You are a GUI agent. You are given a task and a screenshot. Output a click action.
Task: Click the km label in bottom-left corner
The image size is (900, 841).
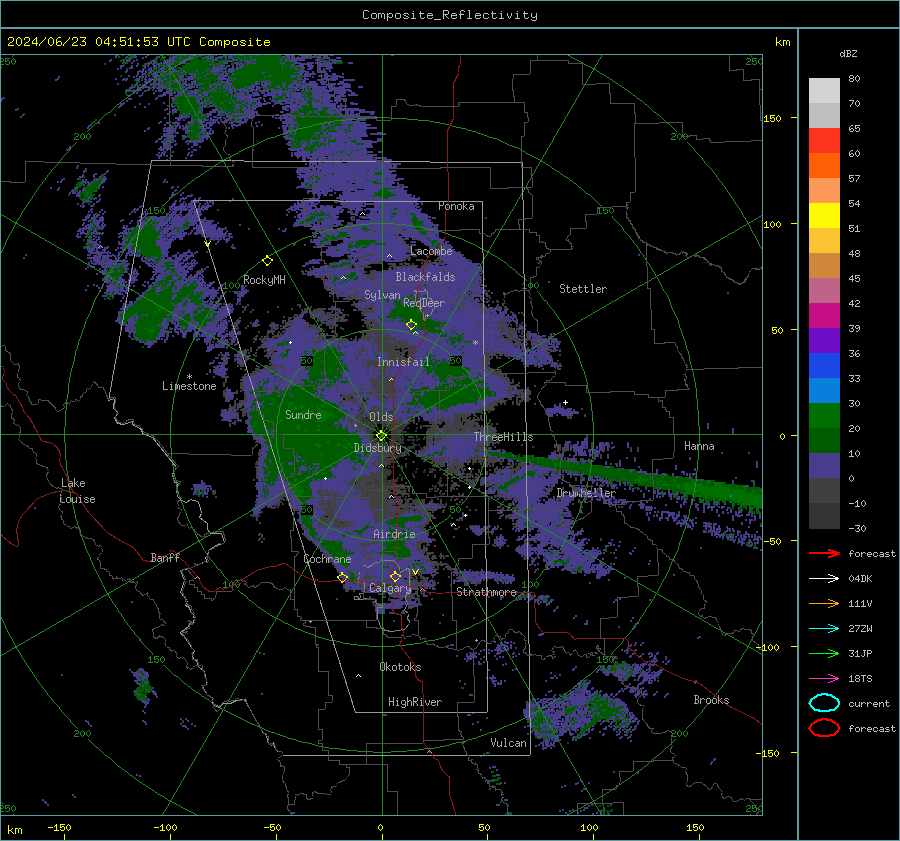coord(14,830)
